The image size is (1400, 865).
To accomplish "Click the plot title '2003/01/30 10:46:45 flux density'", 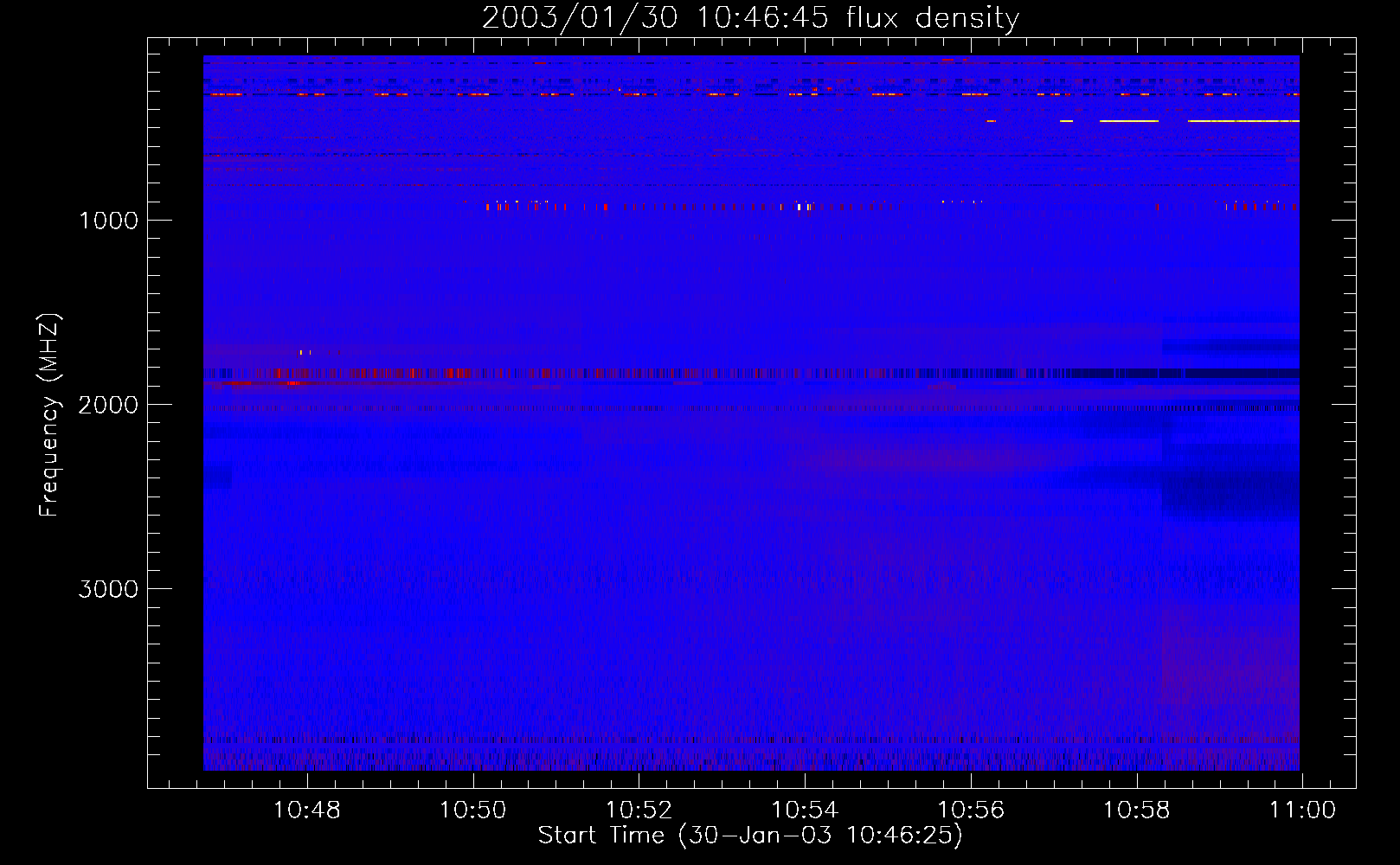I will [x=750, y=18].
